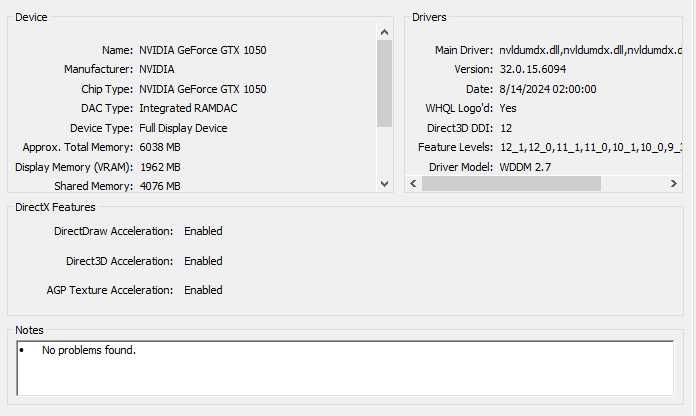Click the Display Memory value 1962 MB
Screen dimensions: 696x416
pyautogui.click(x=160, y=167)
